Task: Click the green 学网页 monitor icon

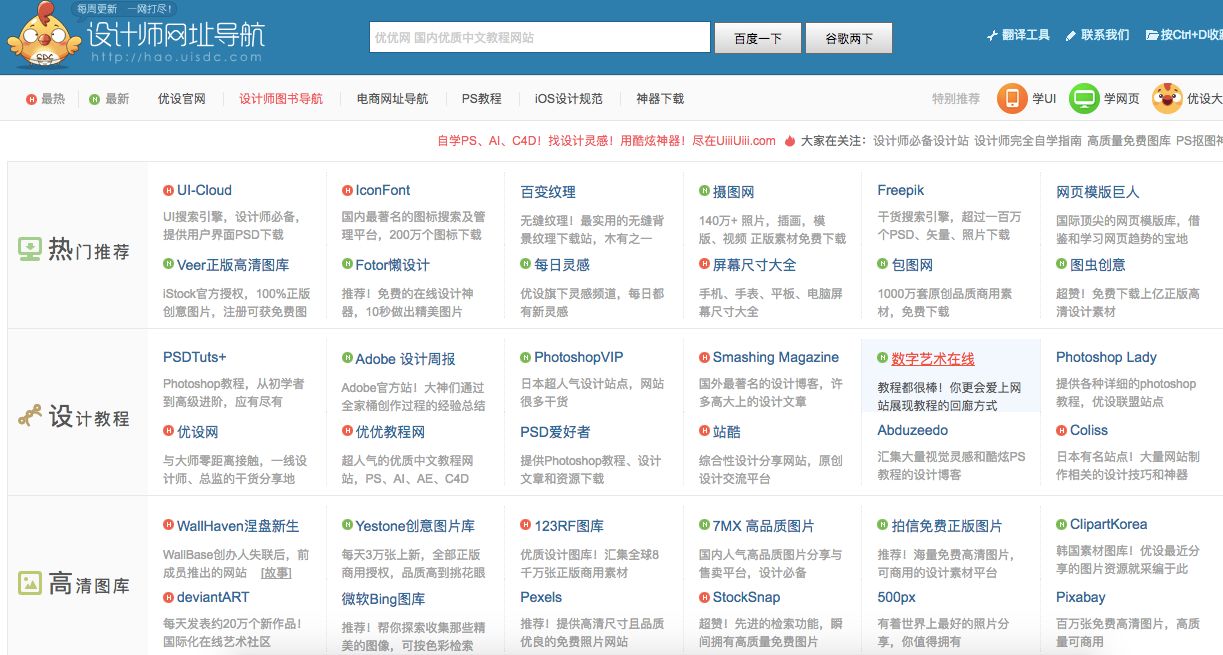Action: click(1084, 98)
